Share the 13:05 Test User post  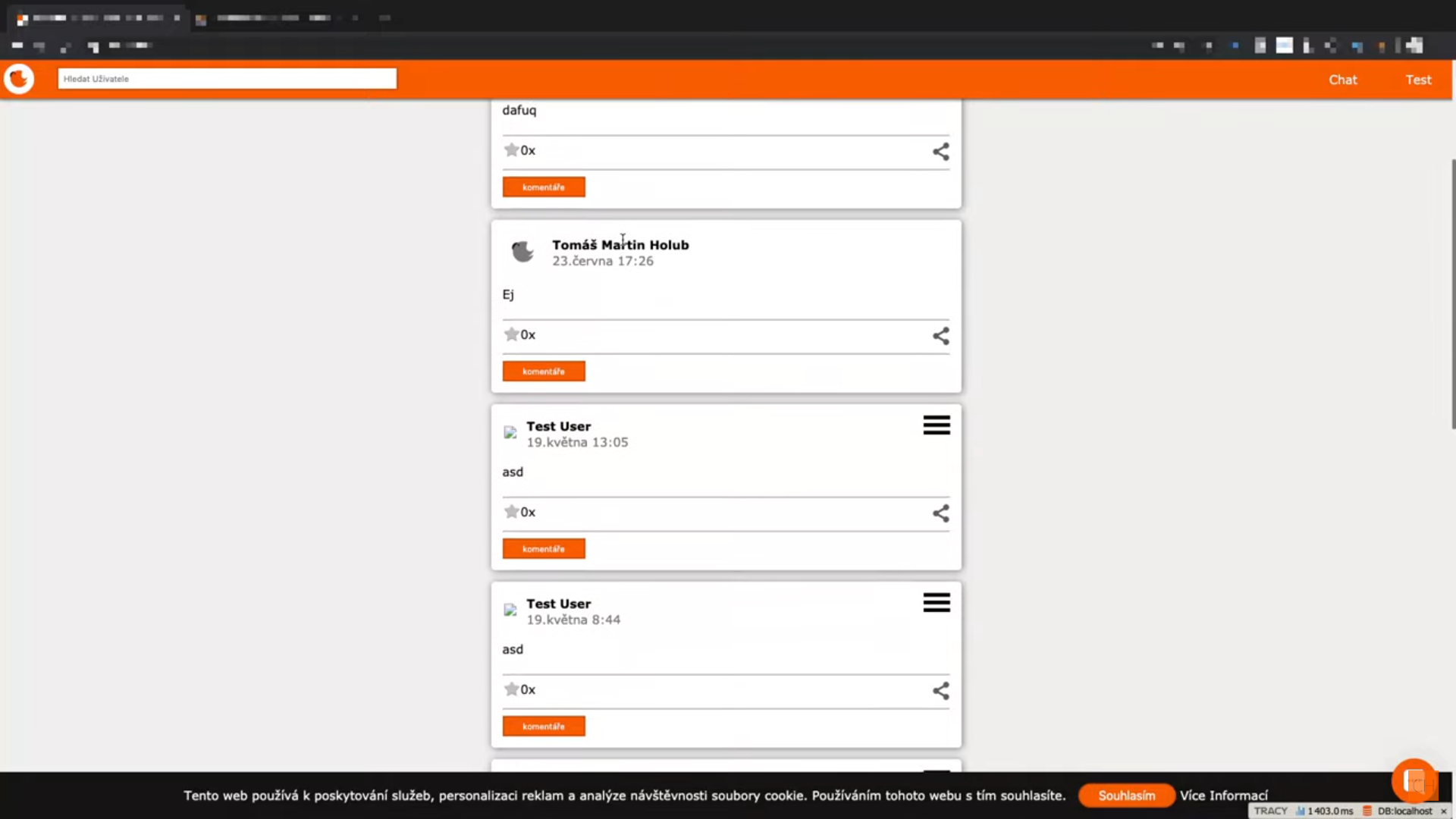tap(940, 513)
